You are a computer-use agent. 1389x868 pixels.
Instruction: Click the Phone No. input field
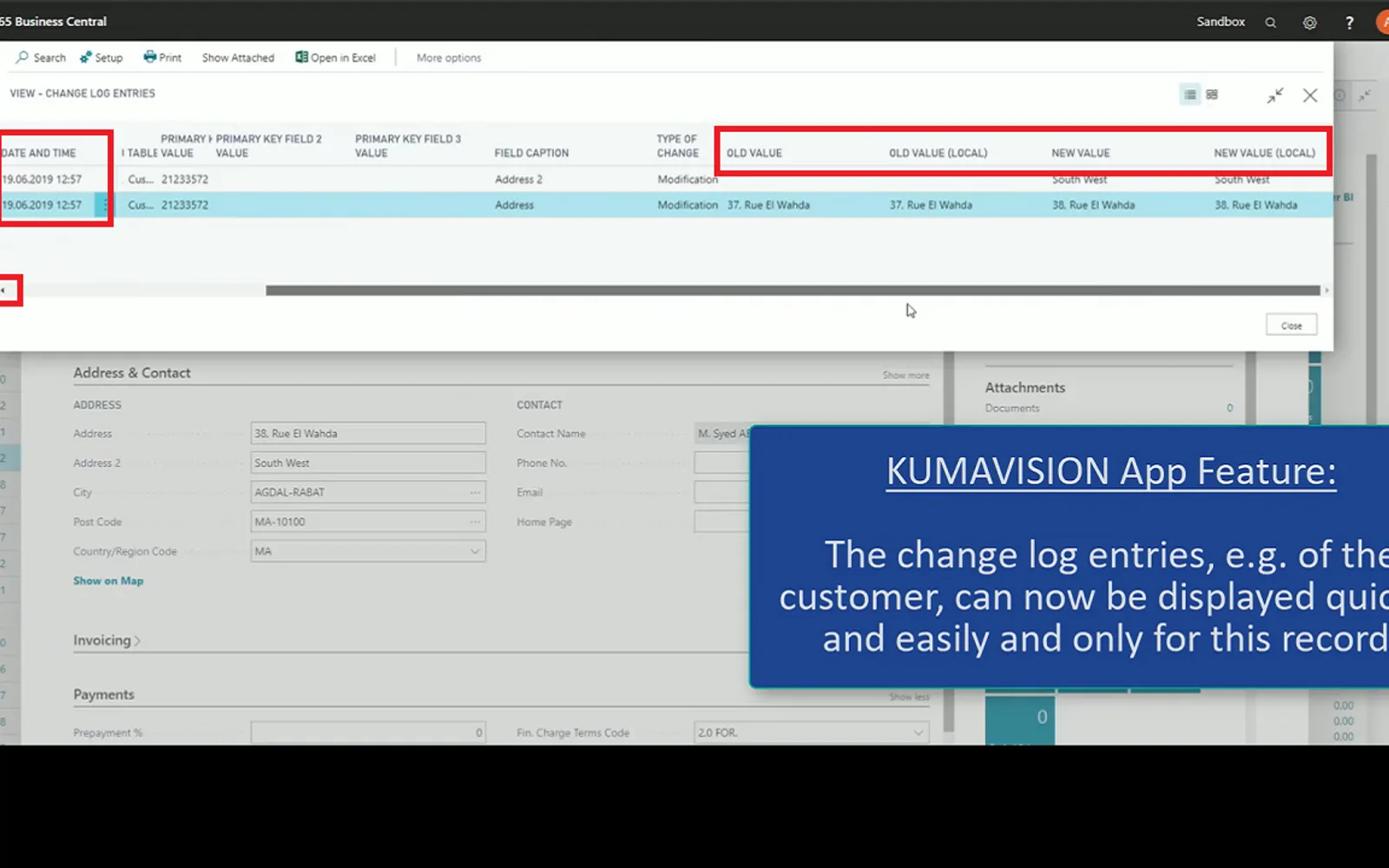pos(721,463)
